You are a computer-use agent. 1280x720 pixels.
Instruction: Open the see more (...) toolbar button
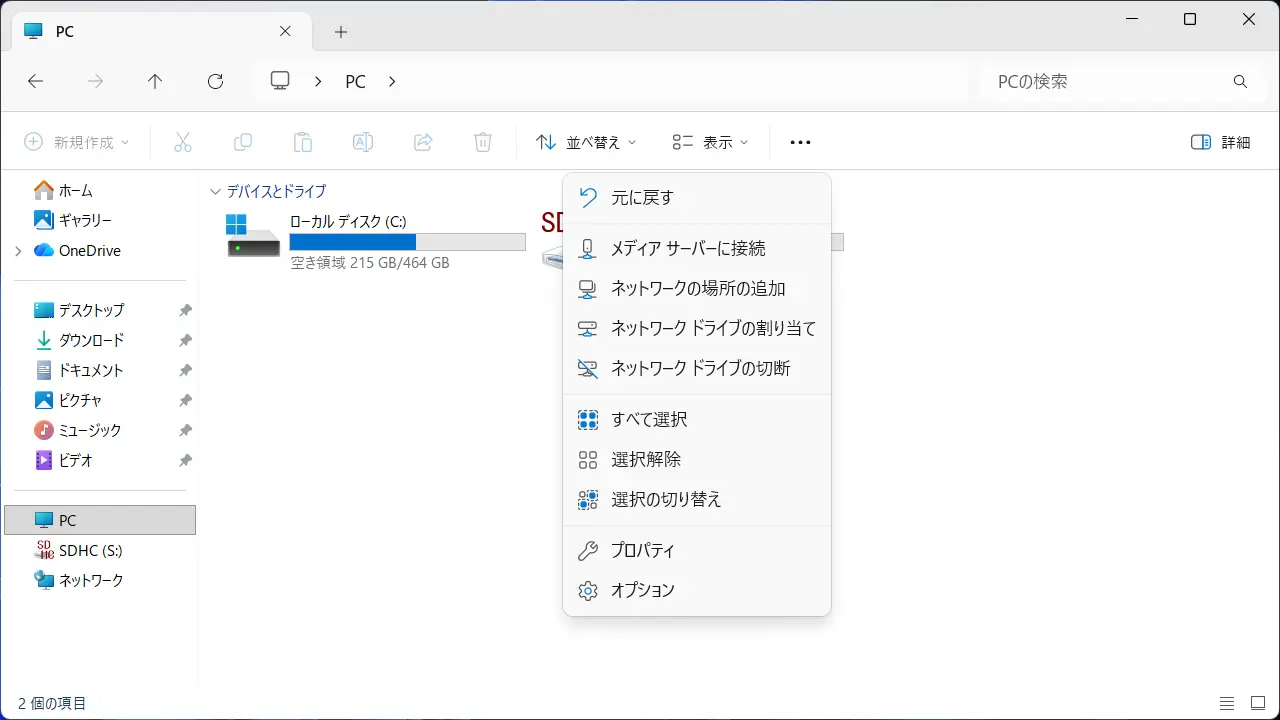(800, 143)
